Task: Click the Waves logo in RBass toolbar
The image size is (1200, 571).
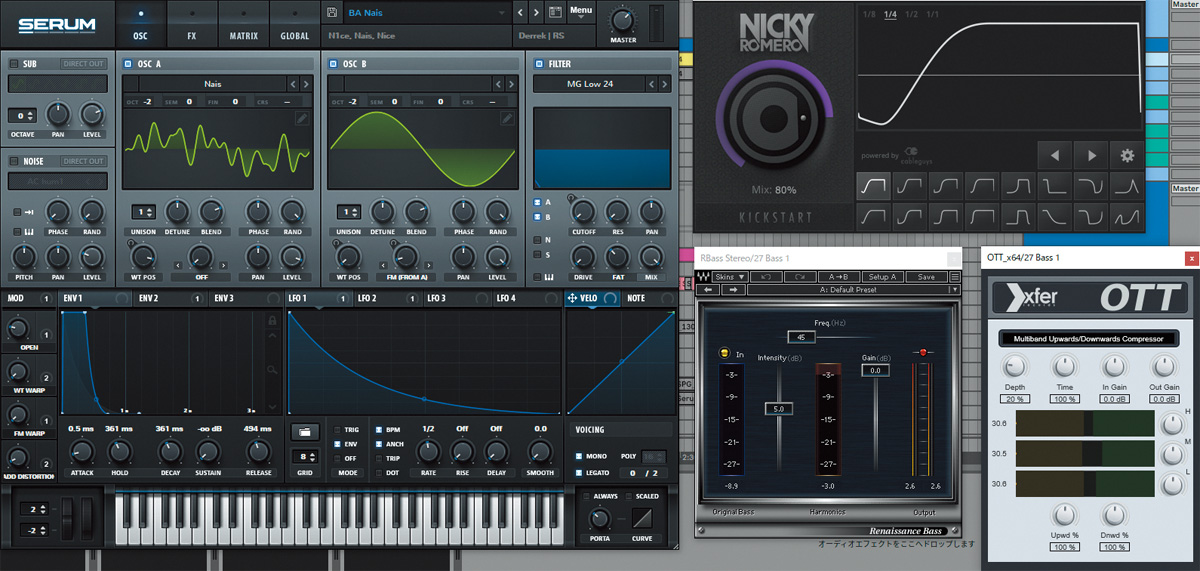Action: pos(704,277)
